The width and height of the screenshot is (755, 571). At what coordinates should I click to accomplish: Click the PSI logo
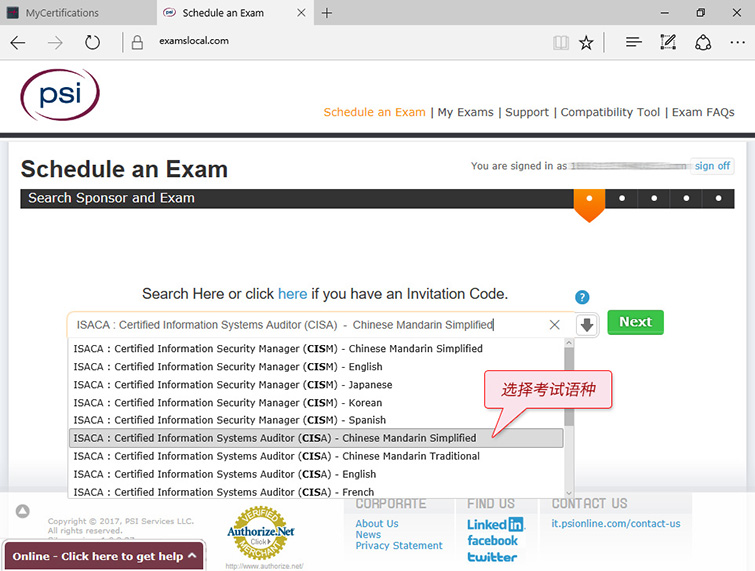(60, 94)
